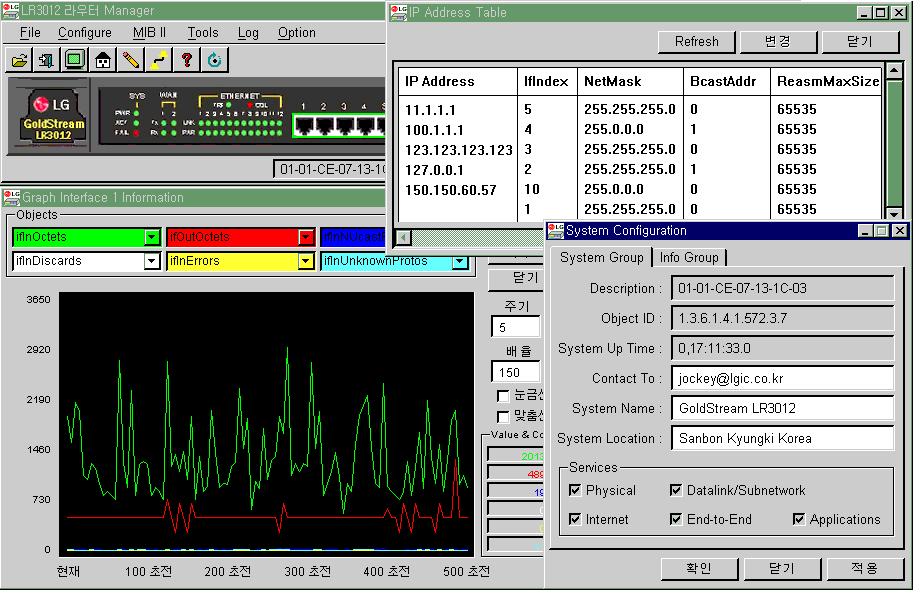Screen dimensions: 915x591
Task: Toggle the End-to-End checkbox
Action: (x=676, y=519)
